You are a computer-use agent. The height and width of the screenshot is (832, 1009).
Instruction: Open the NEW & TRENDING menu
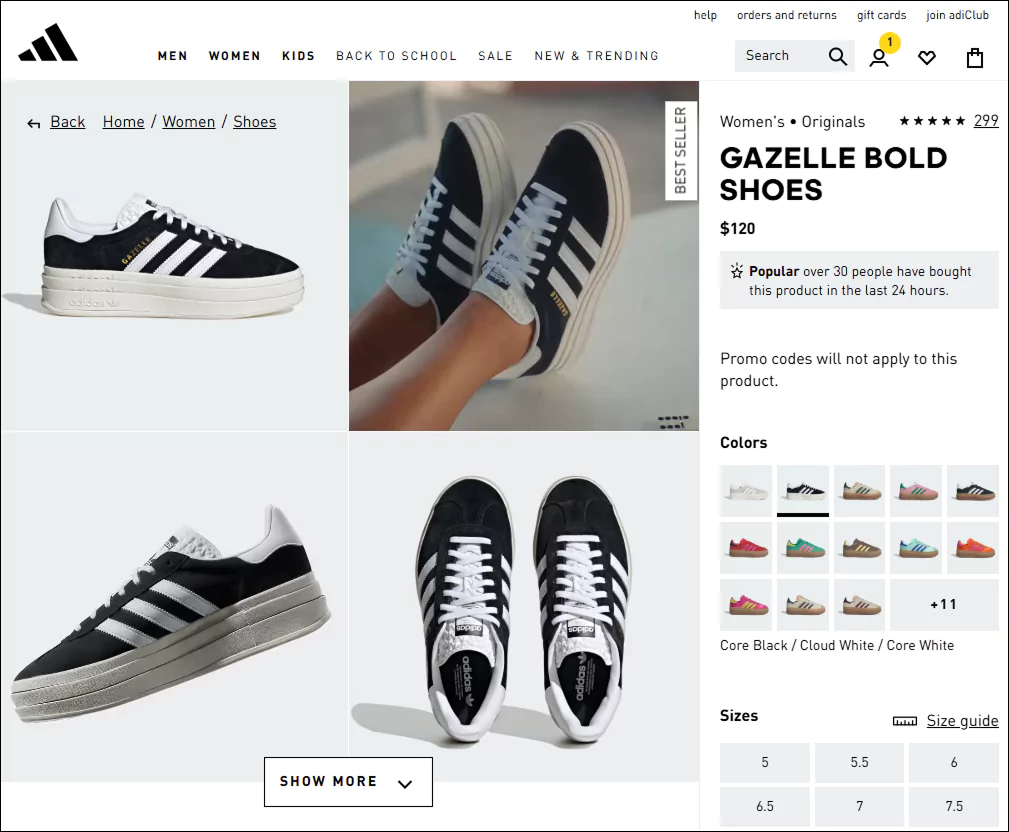point(597,56)
